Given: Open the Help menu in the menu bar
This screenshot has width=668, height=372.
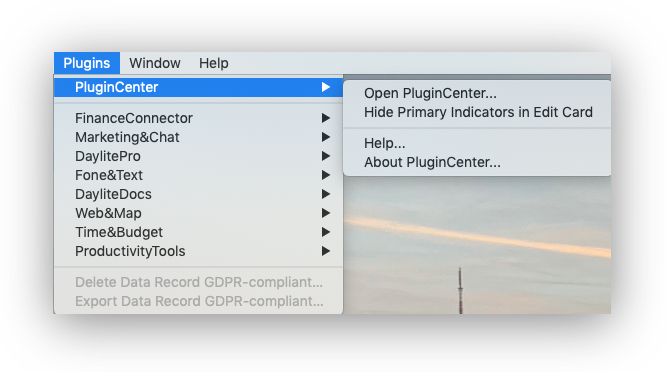Looking at the screenshot, I should (x=213, y=63).
